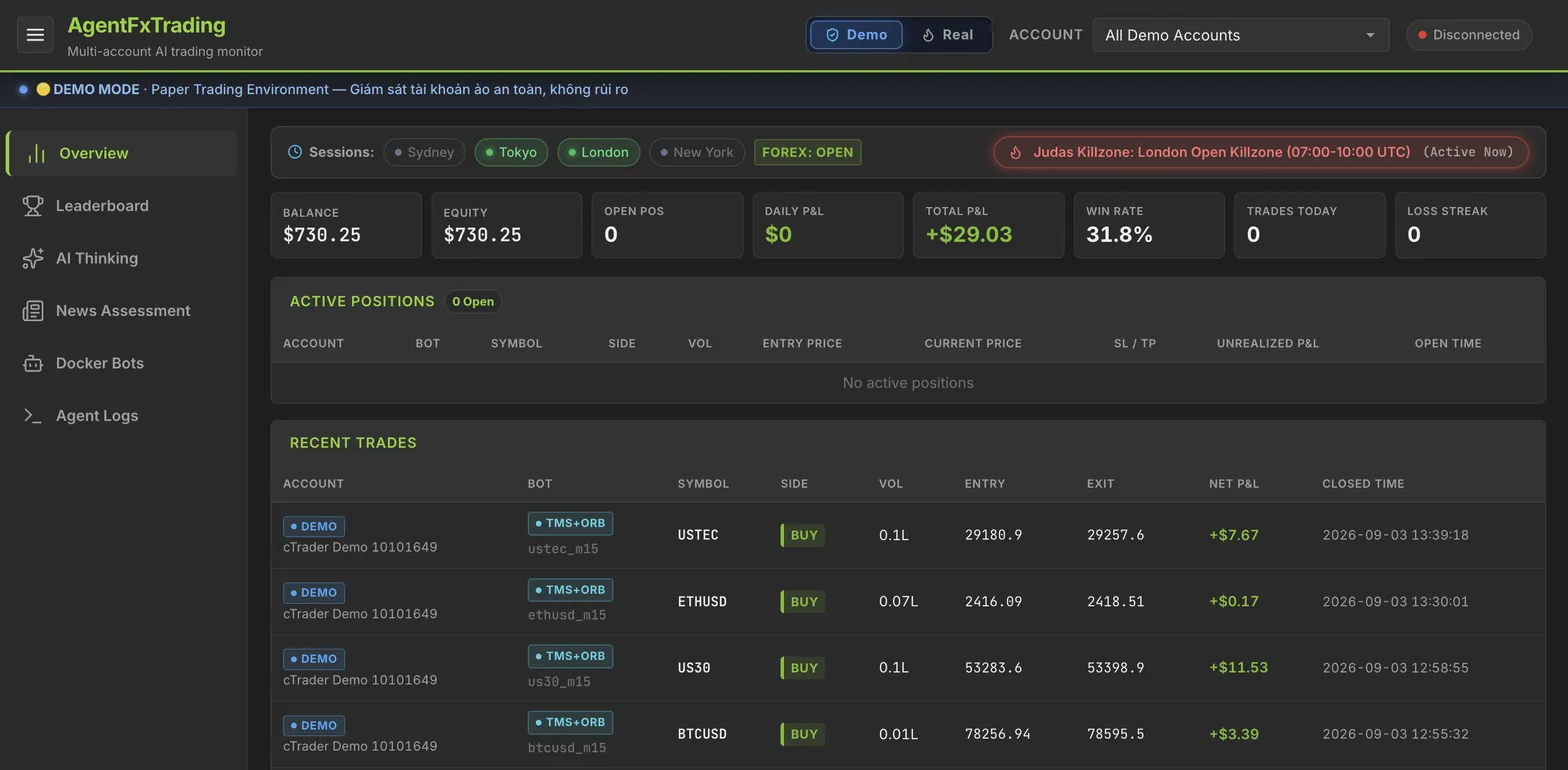1568x770 pixels.
Task: Click the USTEC symbol cell
Action: pos(698,535)
